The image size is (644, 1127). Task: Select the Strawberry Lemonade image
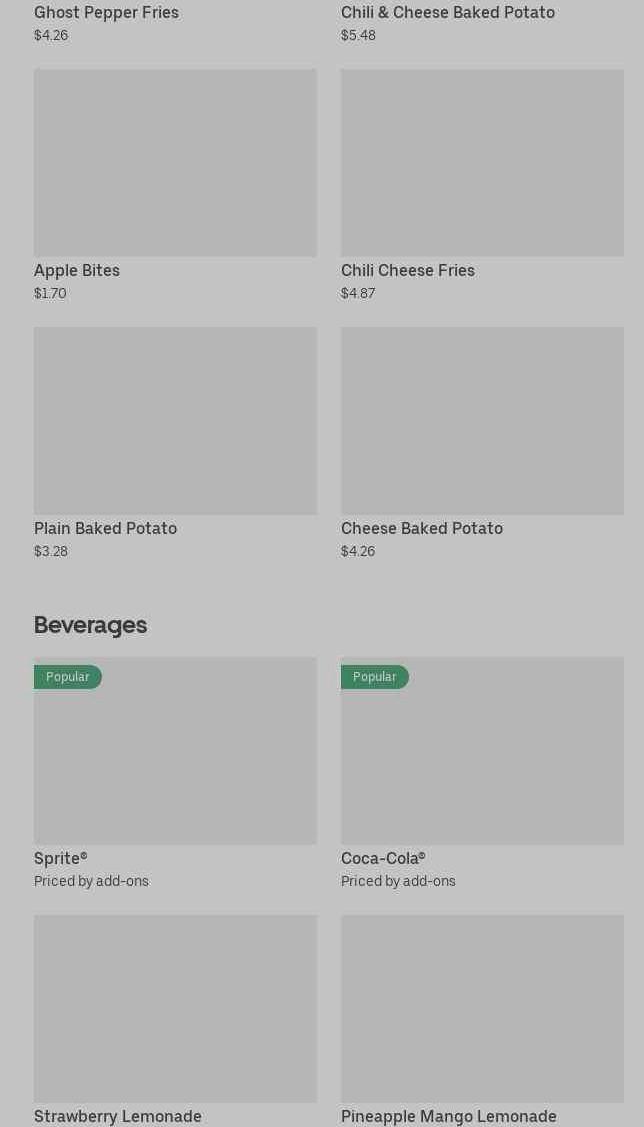click(x=175, y=1008)
